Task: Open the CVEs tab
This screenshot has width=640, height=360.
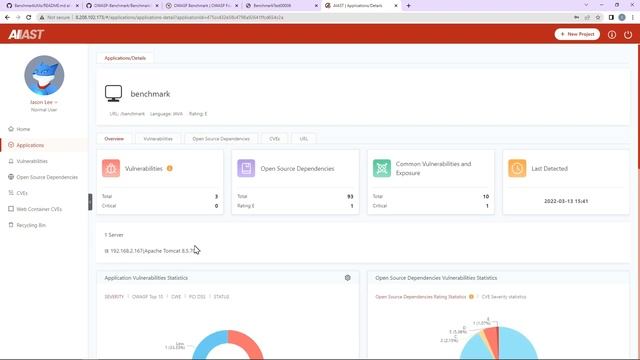Action: pyautogui.click(x=274, y=139)
